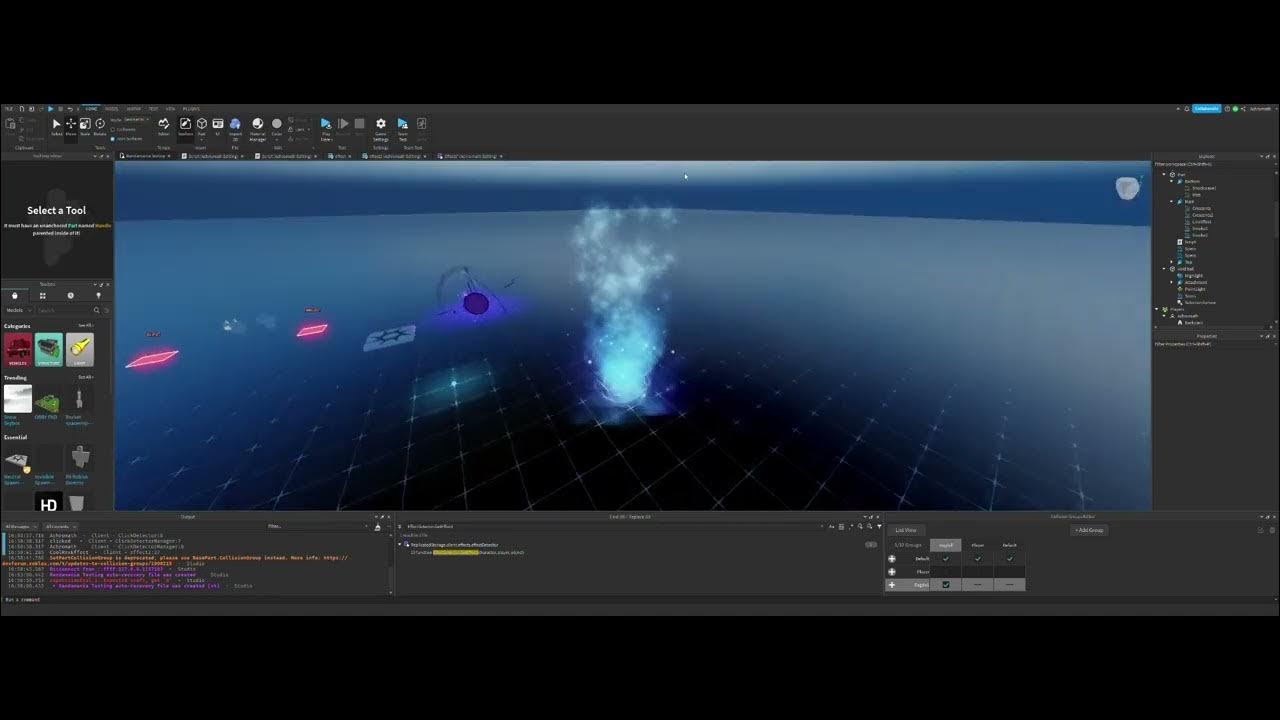Select the Select tool in the ribbon
The image size is (1280, 720).
coord(57,126)
